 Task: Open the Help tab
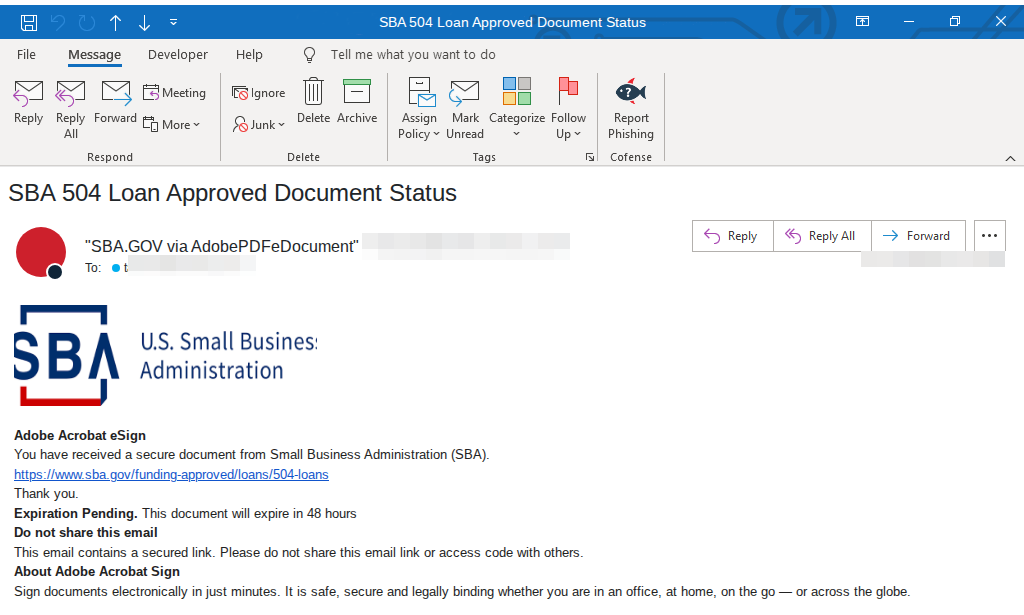point(249,55)
